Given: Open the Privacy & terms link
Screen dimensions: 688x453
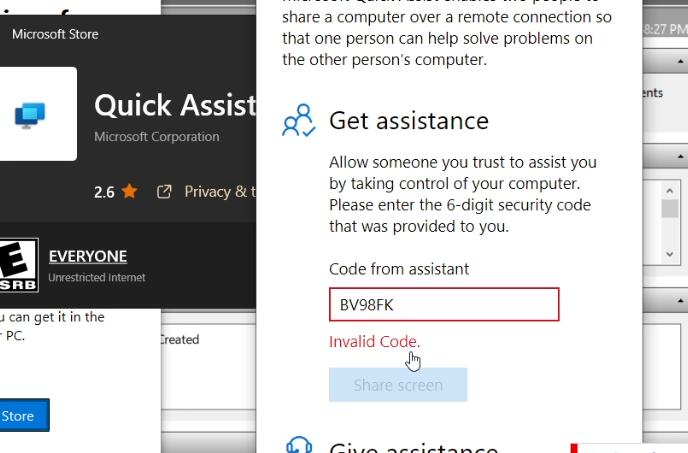Looking at the screenshot, I should tap(220, 191).
